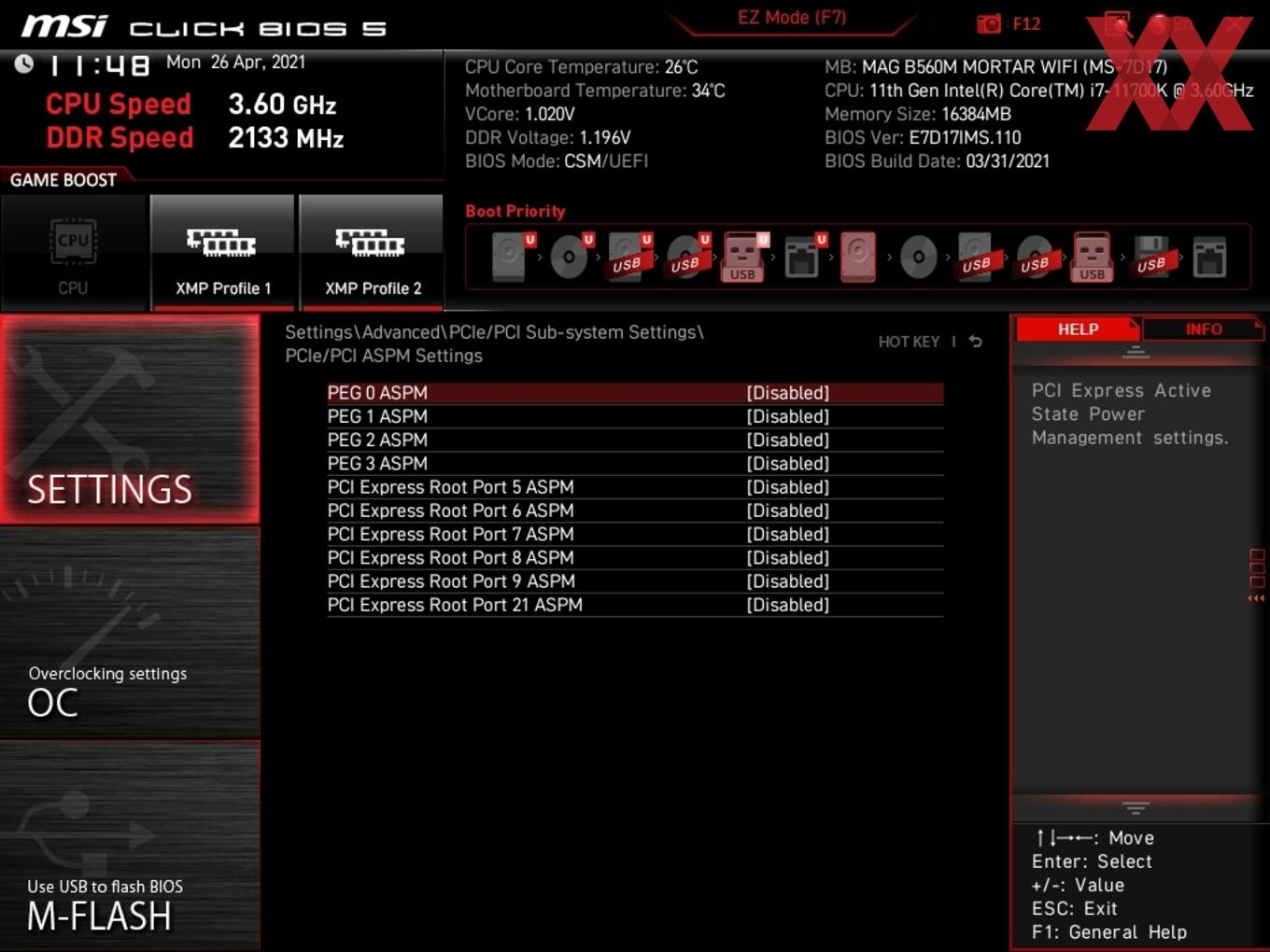Select the UEFI USB hard disk boot icon

coord(629,257)
